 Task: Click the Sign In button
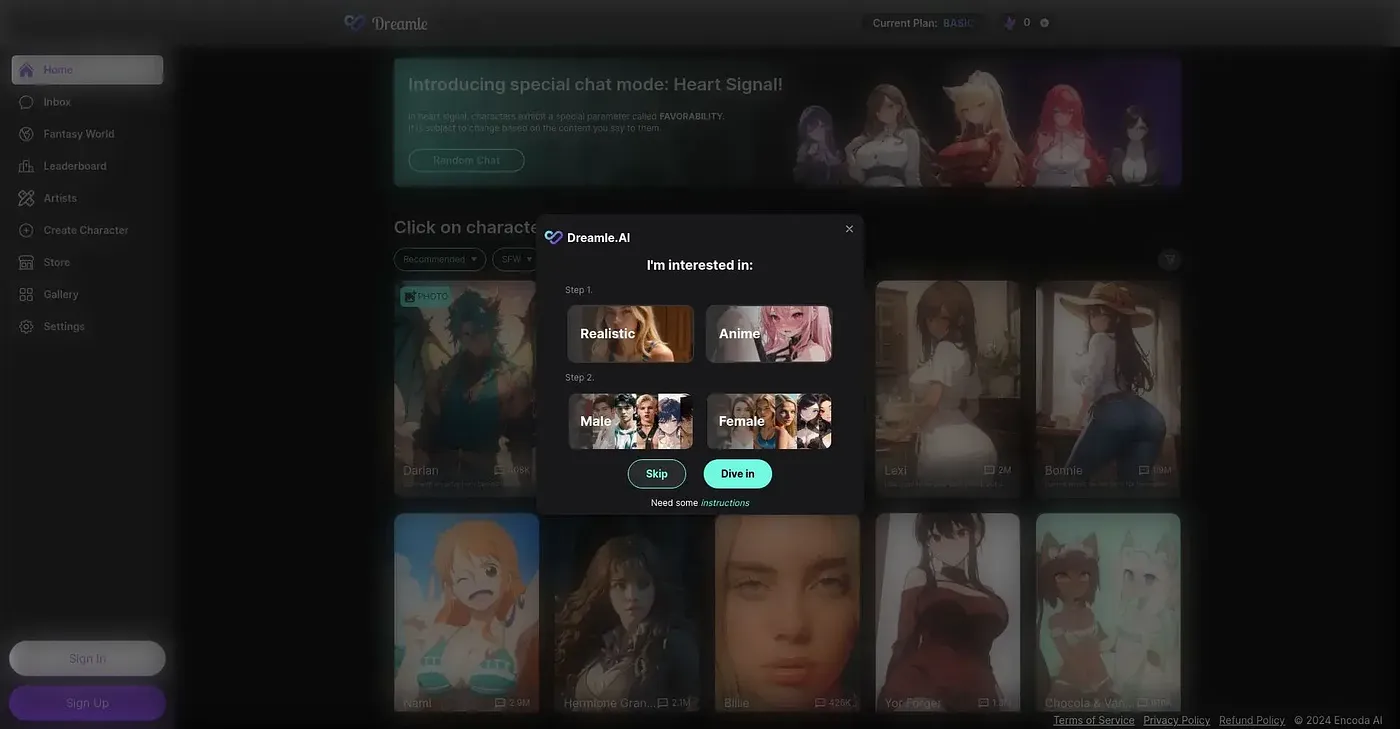click(x=87, y=658)
